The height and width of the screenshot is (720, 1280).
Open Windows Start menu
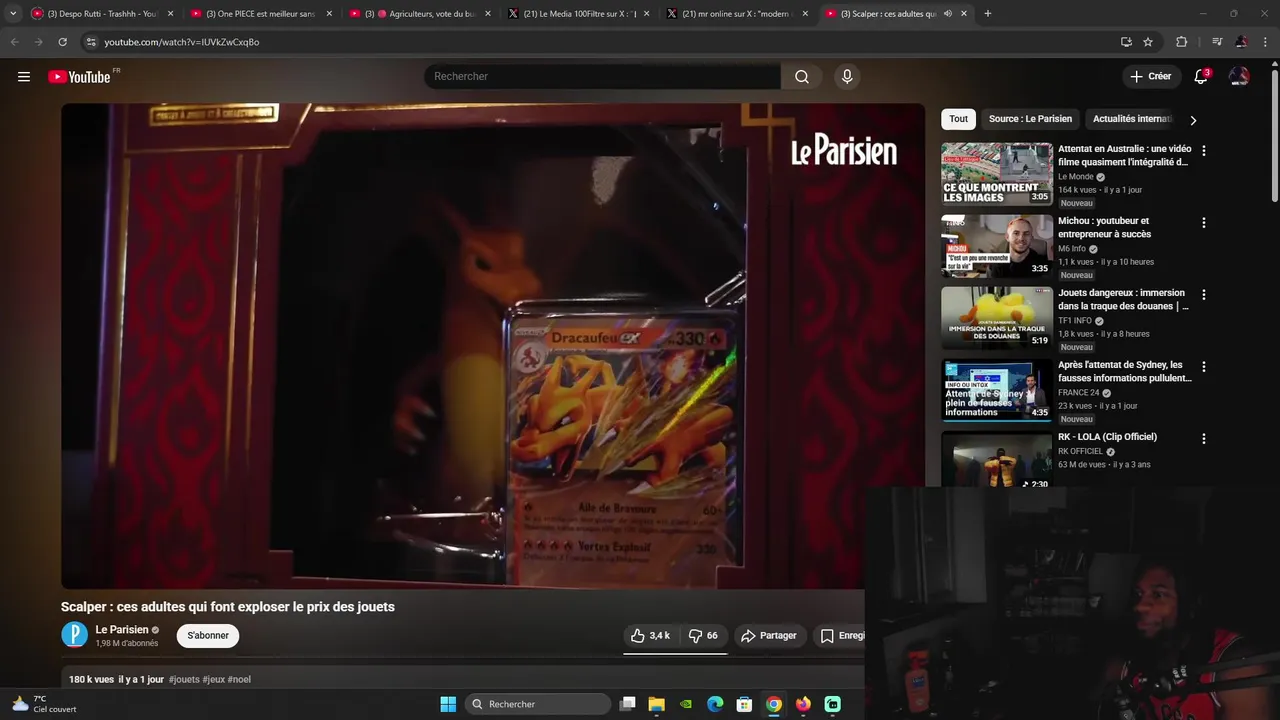click(x=448, y=704)
